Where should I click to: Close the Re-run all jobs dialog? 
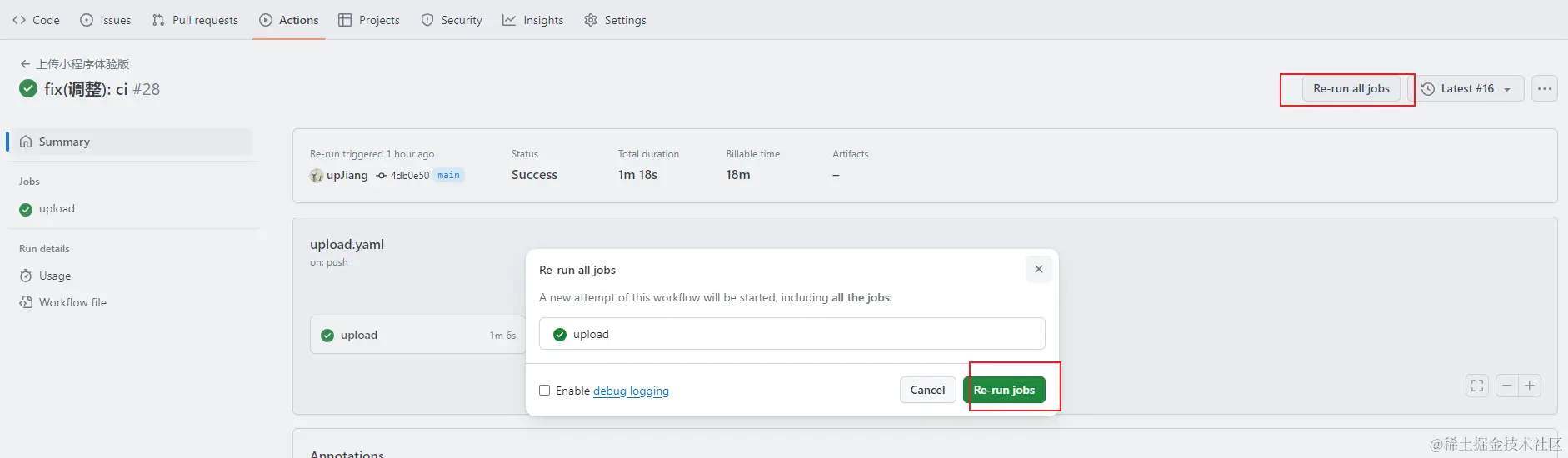tap(1038, 269)
